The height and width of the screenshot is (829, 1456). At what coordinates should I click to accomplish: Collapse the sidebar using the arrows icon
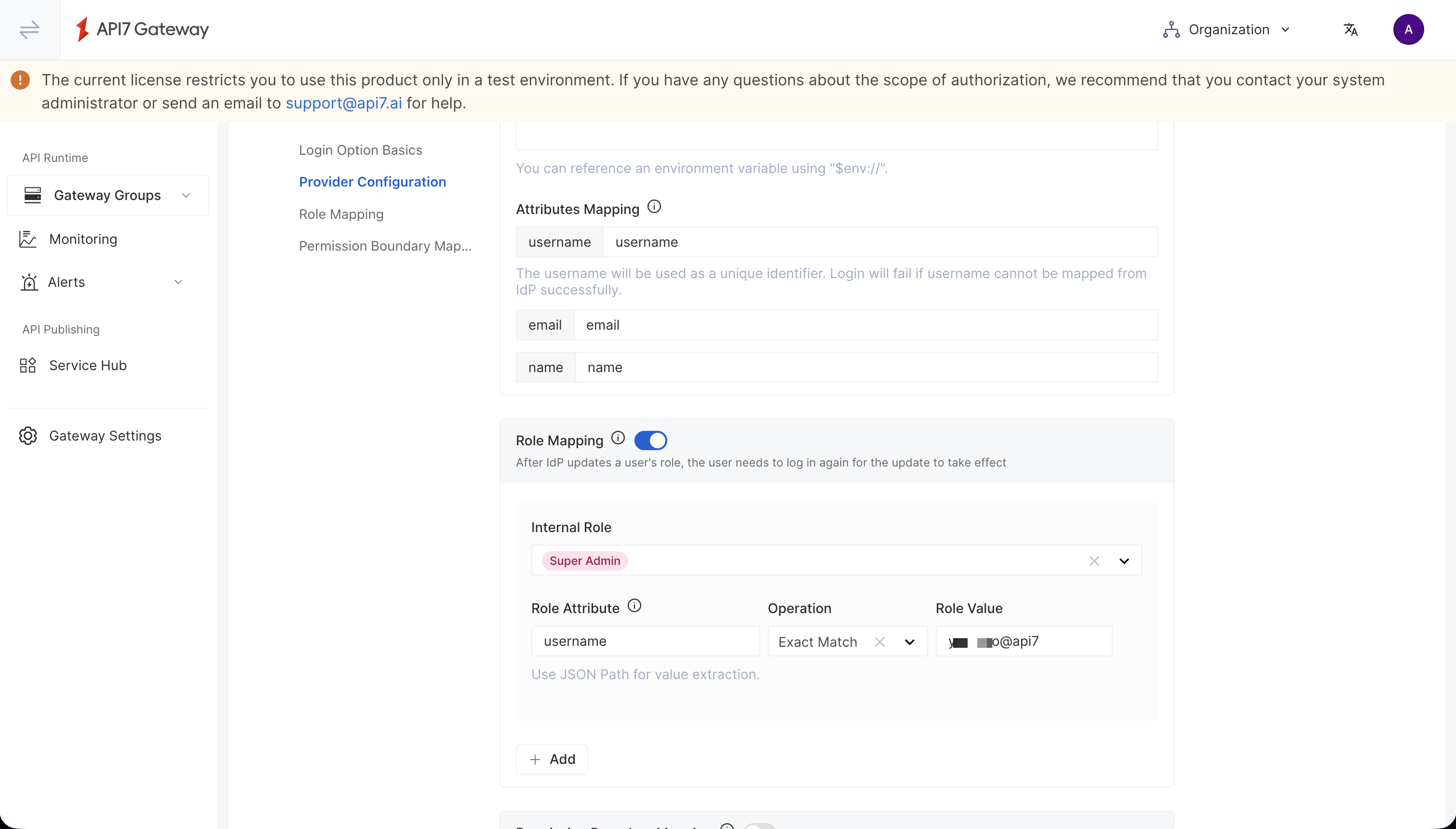pyautogui.click(x=29, y=29)
